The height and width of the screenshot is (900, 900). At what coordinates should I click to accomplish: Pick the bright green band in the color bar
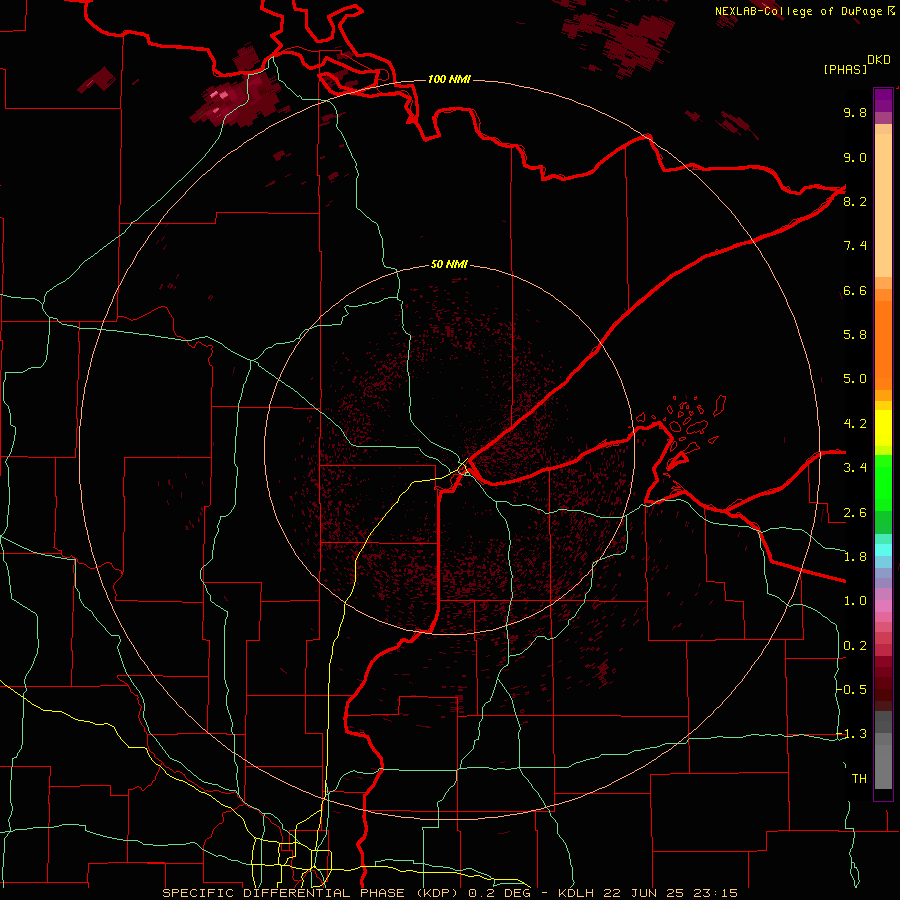pos(883,483)
